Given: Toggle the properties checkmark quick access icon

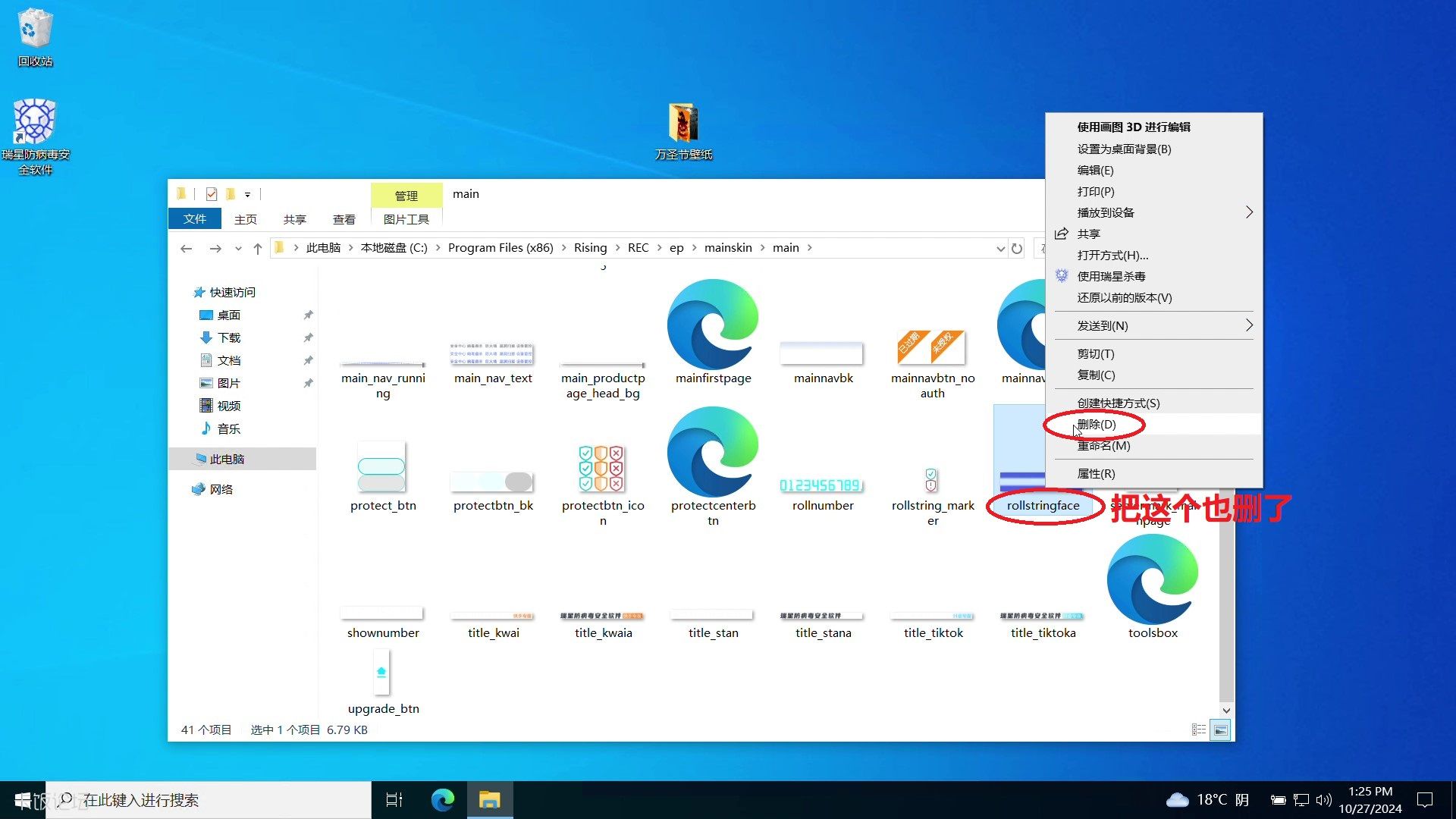Looking at the screenshot, I should click(212, 194).
